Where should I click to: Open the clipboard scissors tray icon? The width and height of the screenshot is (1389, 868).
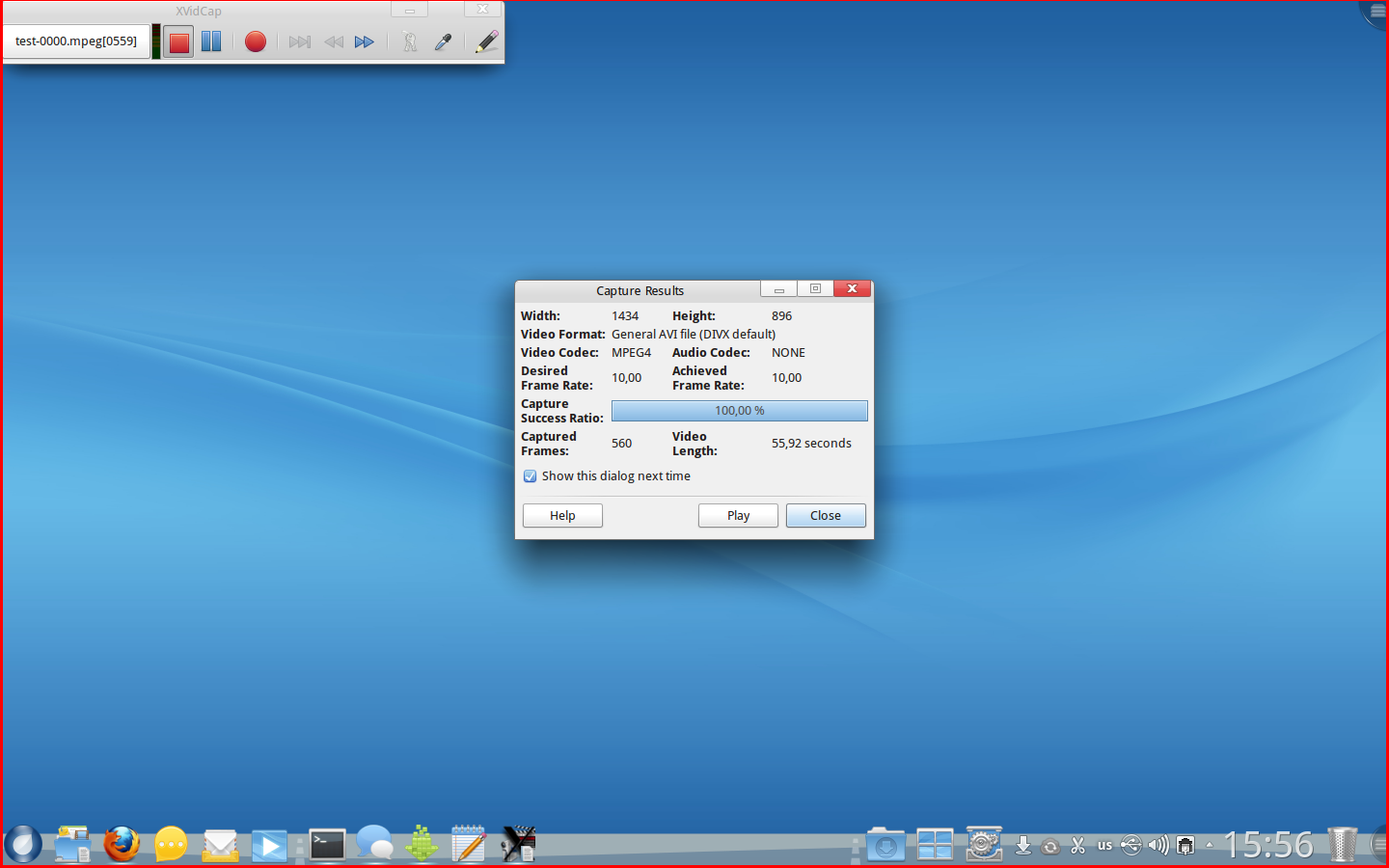(x=1078, y=846)
